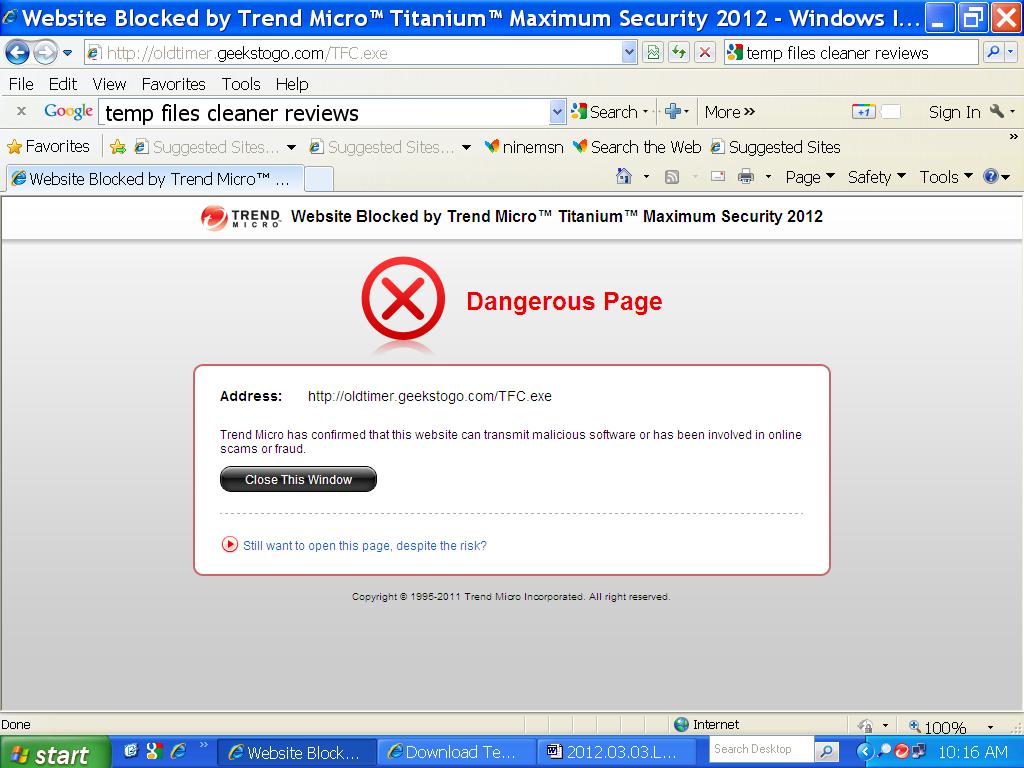
Task: Open the View menu
Action: tap(109, 84)
